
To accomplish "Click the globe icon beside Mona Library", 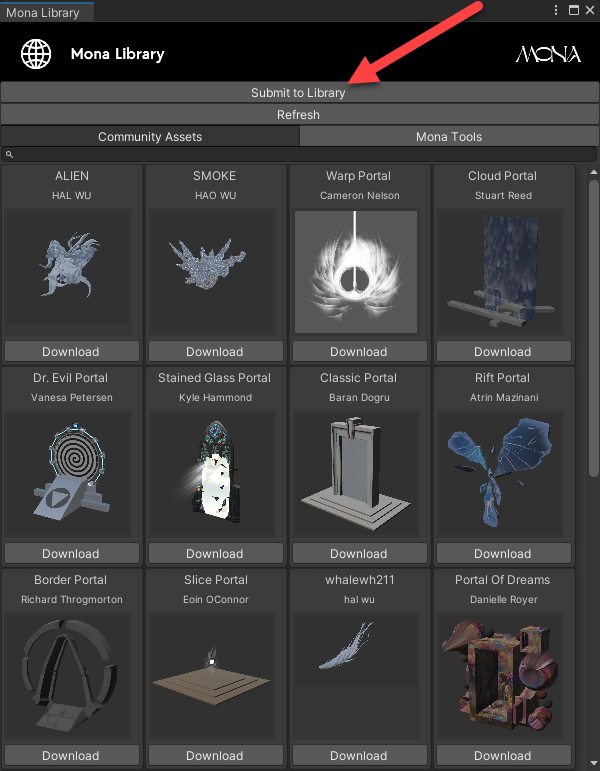I will 36,54.
